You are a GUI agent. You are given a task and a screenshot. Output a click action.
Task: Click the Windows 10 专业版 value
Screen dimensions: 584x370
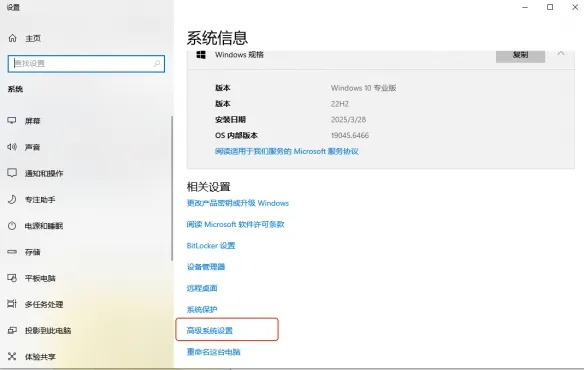tap(364, 88)
